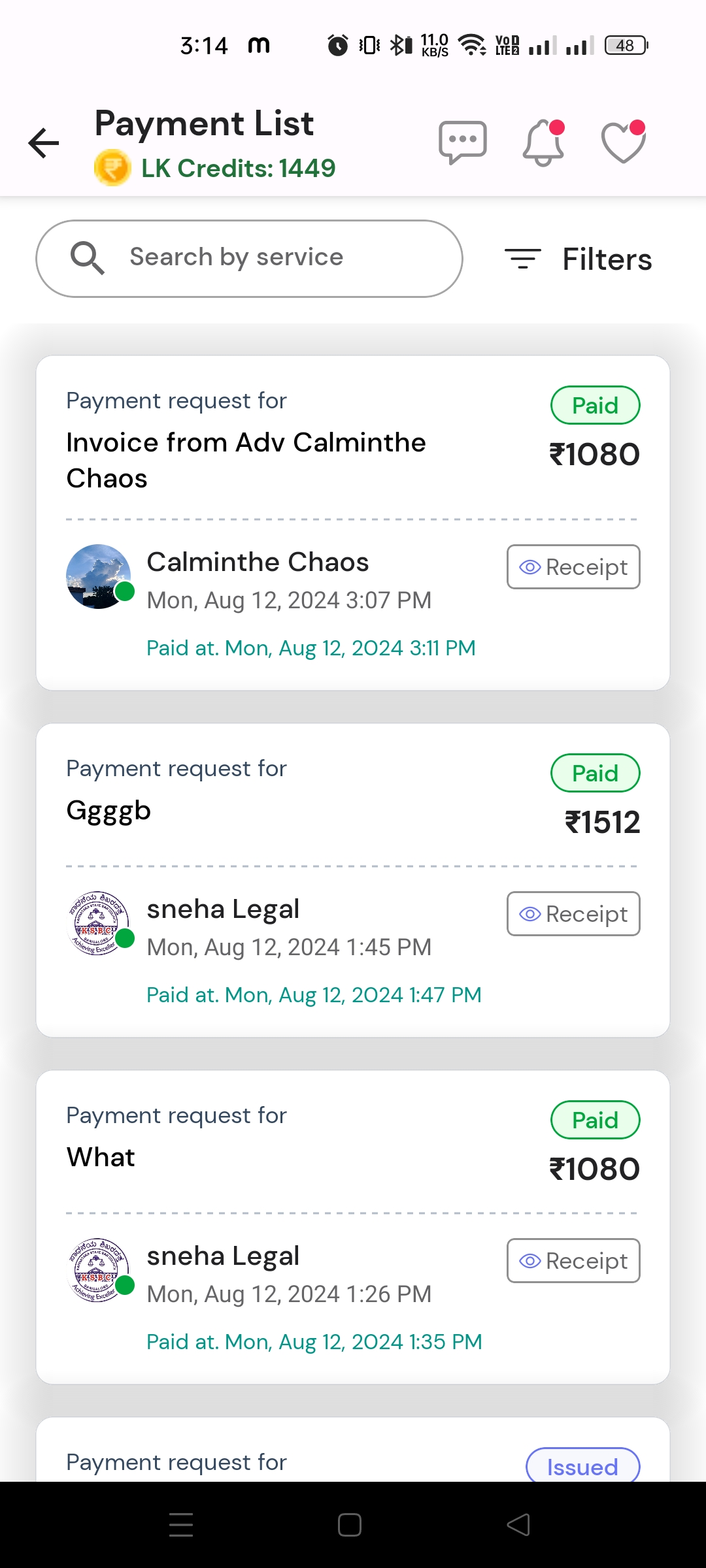Image resolution: width=706 pixels, height=1568 pixels.
Task: View receipt for Calminthe Chaos payment
Action: tap(573, 567)
